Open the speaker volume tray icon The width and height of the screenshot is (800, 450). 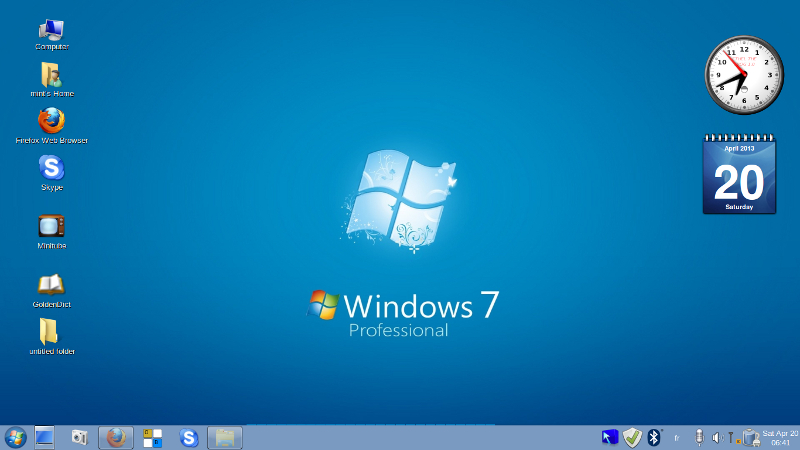717,438
